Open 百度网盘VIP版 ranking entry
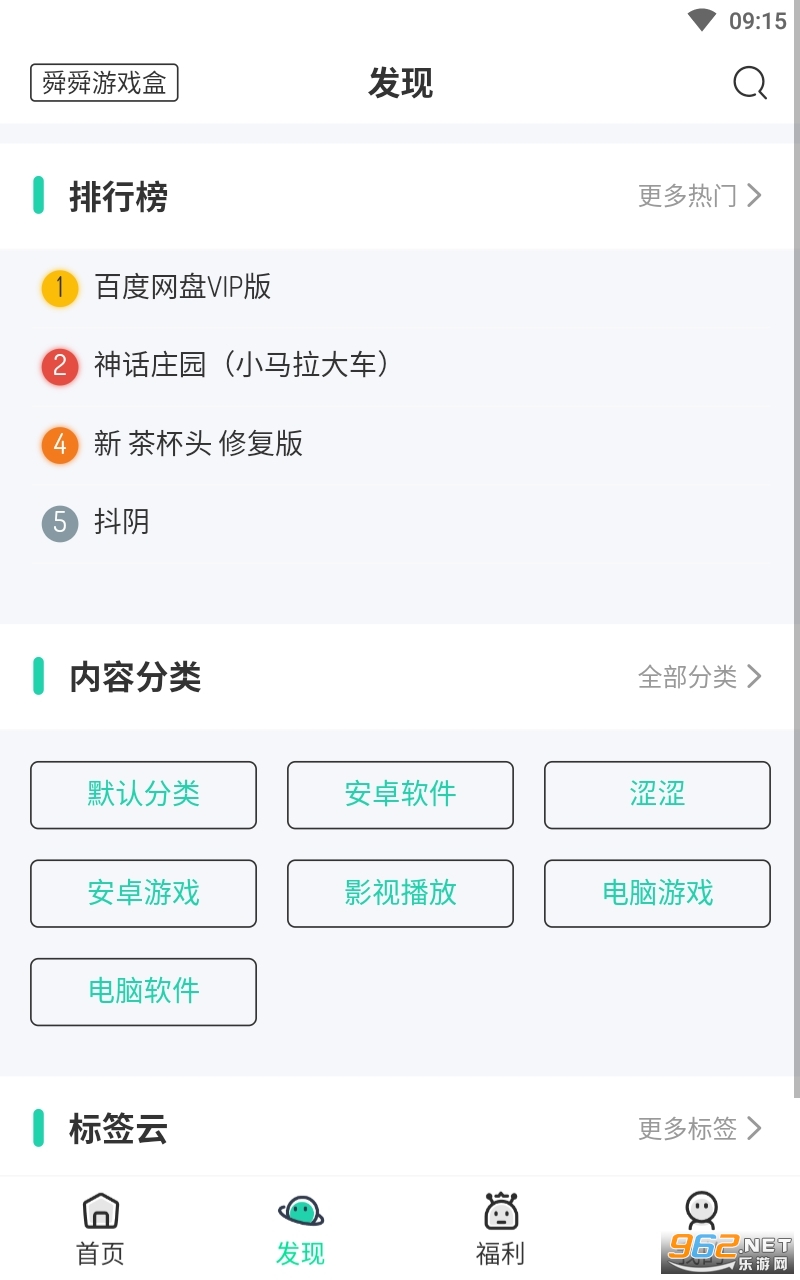The width and height of the screenshot is (800, 1280). 183,287
